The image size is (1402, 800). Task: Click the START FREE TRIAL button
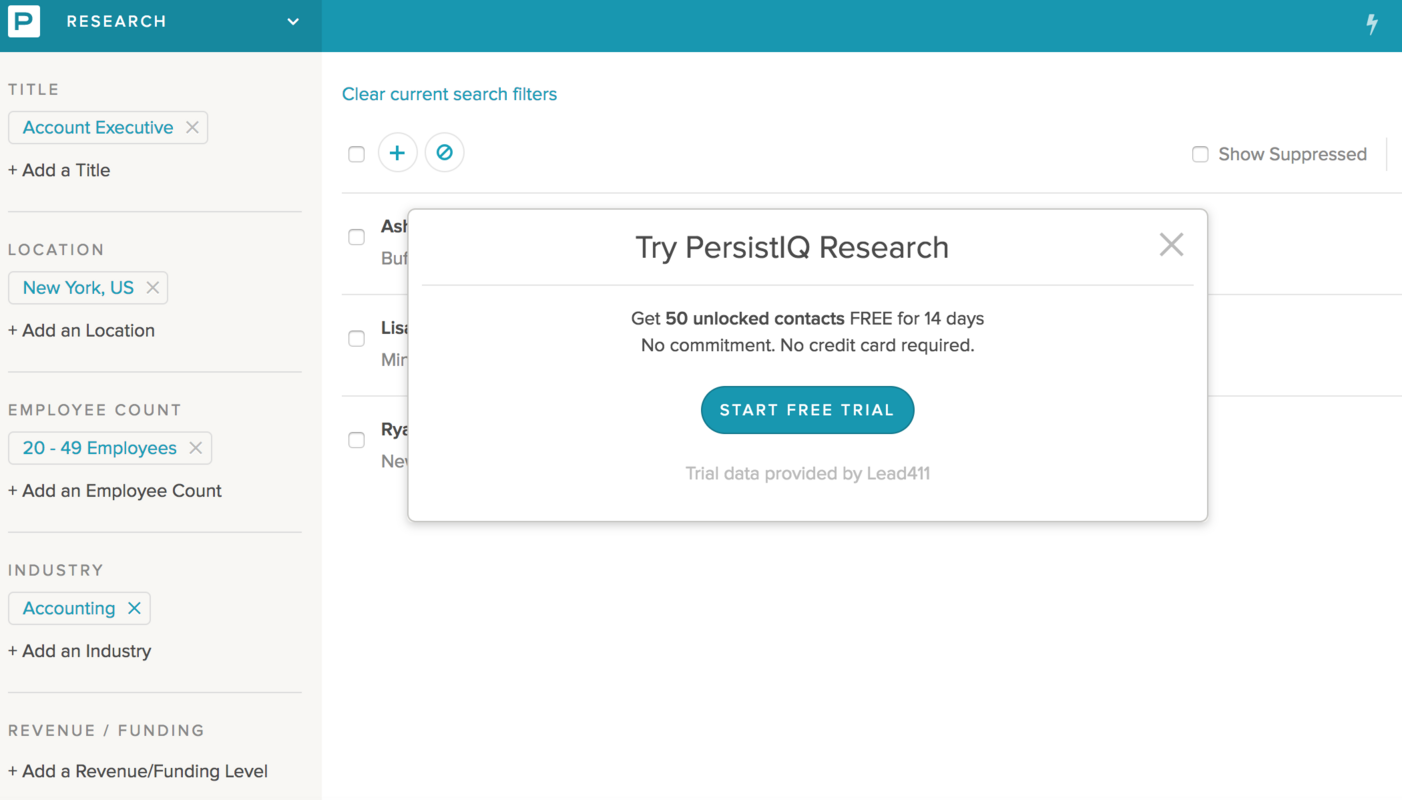click(807, 409)
